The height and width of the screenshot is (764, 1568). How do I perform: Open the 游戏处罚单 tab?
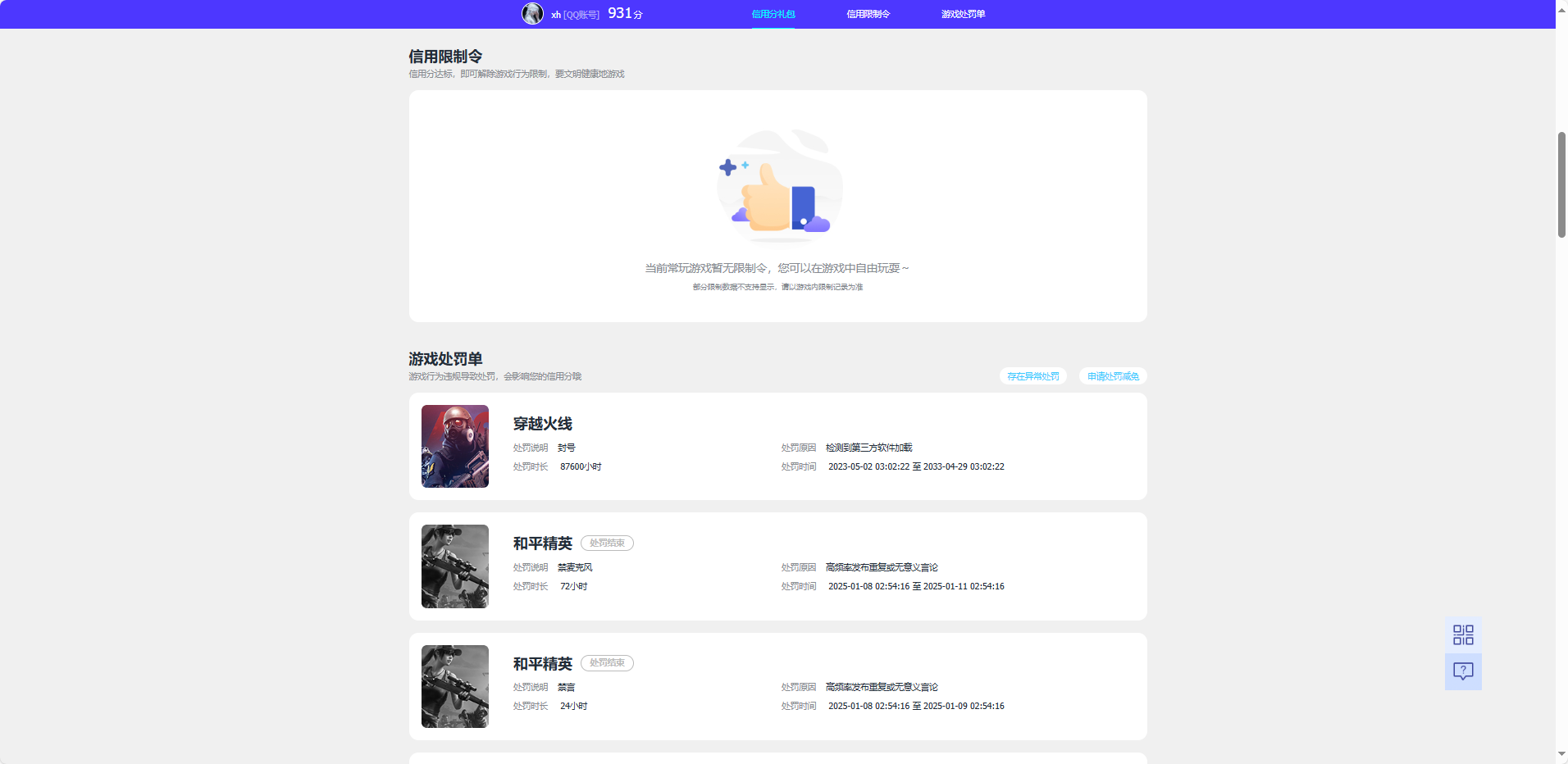click(963, 13)
